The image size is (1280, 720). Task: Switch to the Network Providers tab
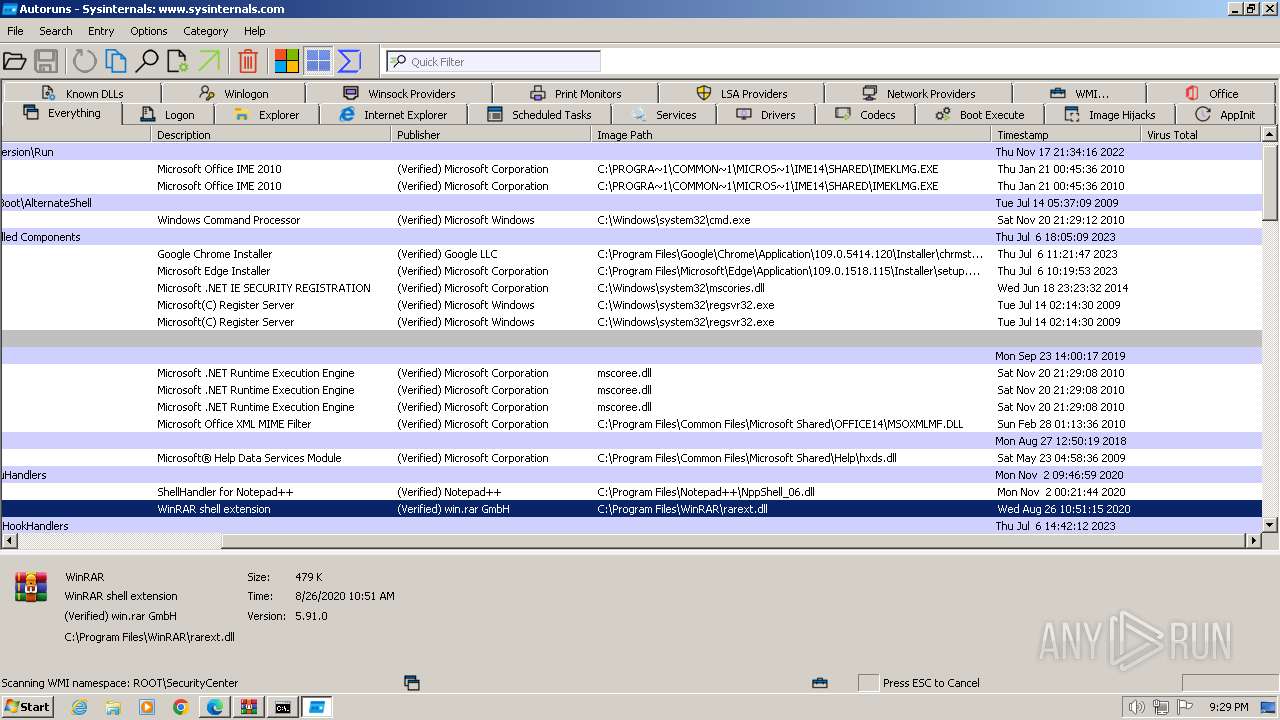(x=917, y=93)
